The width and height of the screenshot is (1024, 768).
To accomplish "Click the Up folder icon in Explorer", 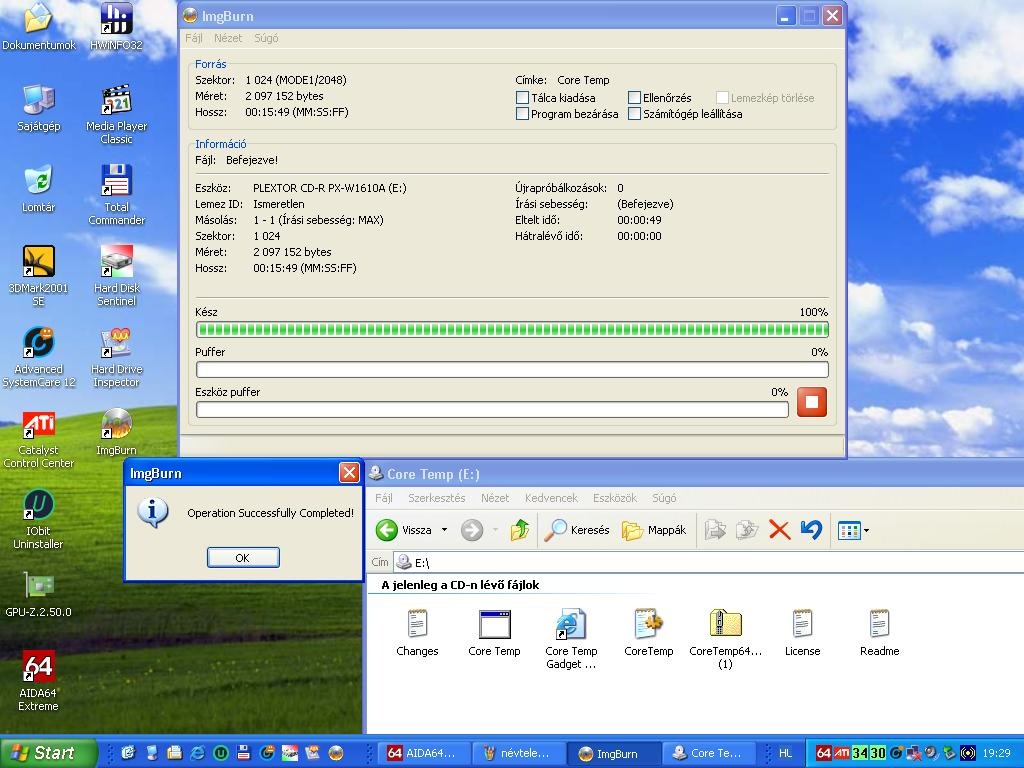I will [520, 530].
